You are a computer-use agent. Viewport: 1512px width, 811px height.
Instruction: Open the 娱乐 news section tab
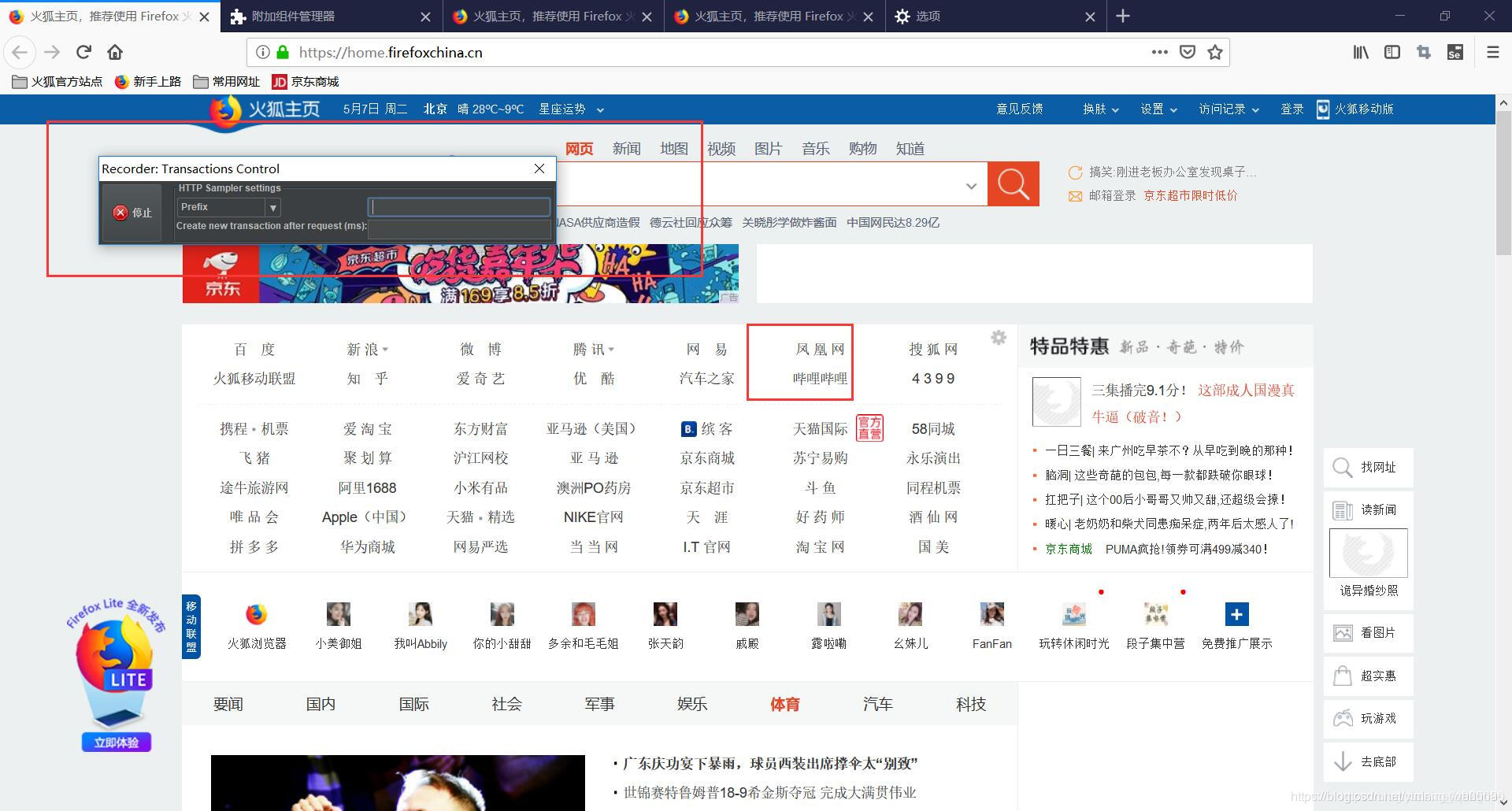click(x=692, y=704)
